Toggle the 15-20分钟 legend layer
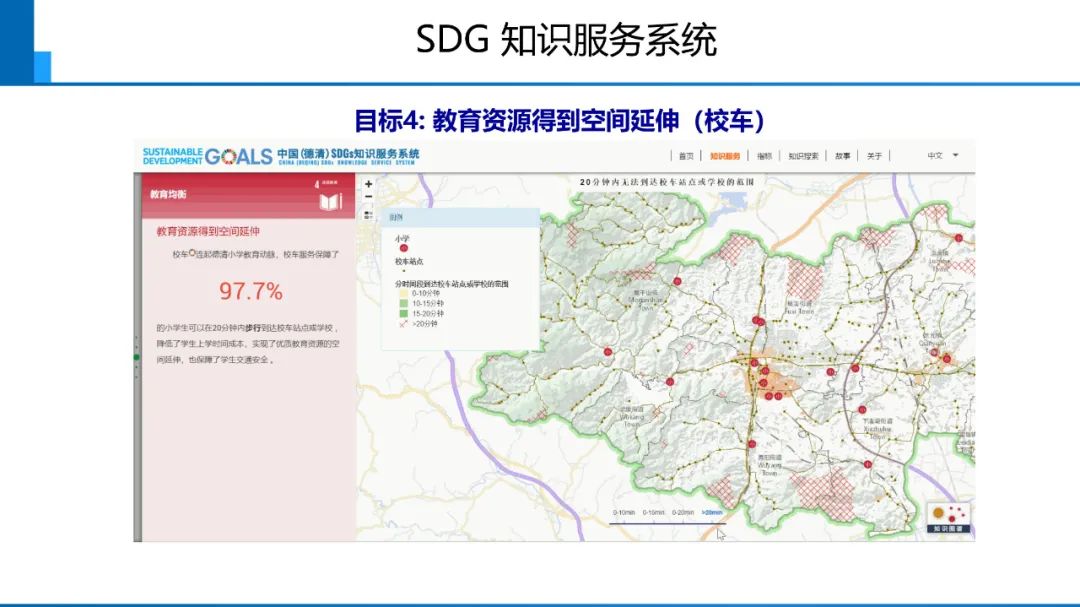 404,315
